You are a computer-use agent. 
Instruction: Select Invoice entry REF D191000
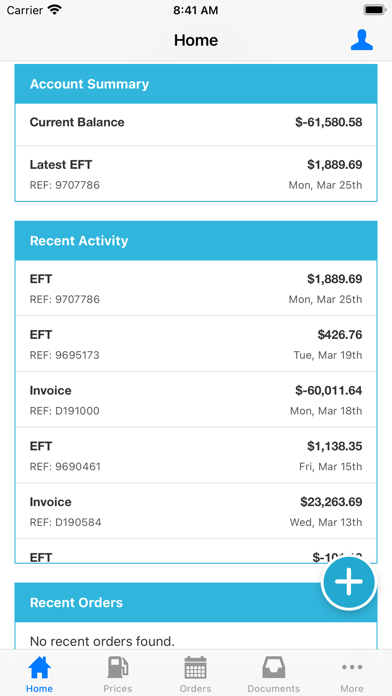[x=196, y=399]
